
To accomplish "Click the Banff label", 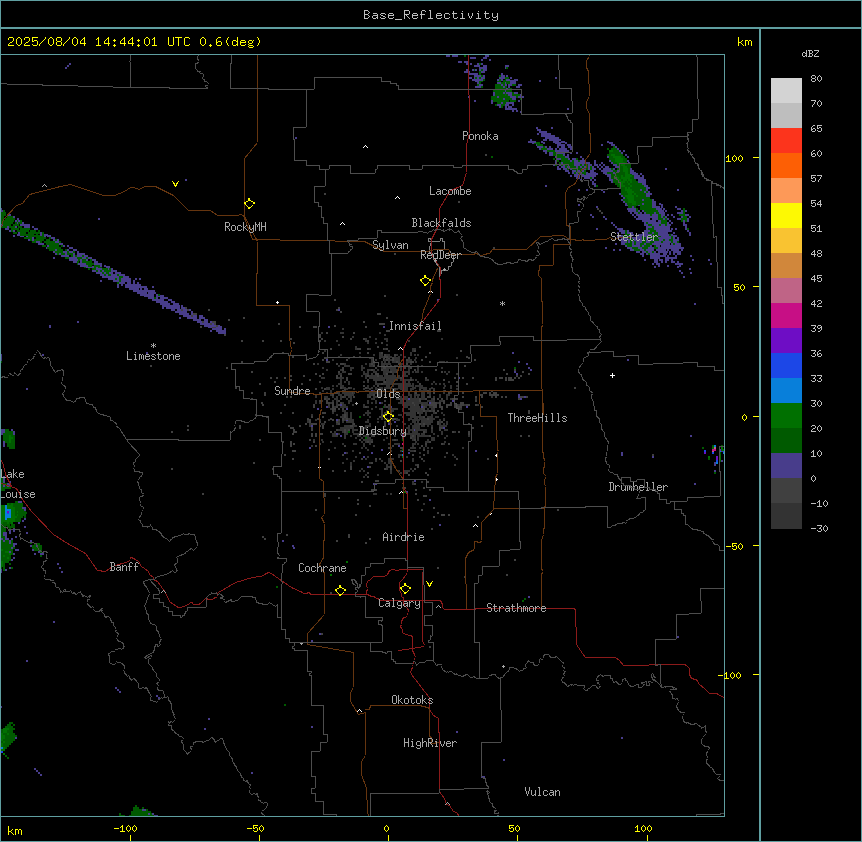I will tap(124, 567).
